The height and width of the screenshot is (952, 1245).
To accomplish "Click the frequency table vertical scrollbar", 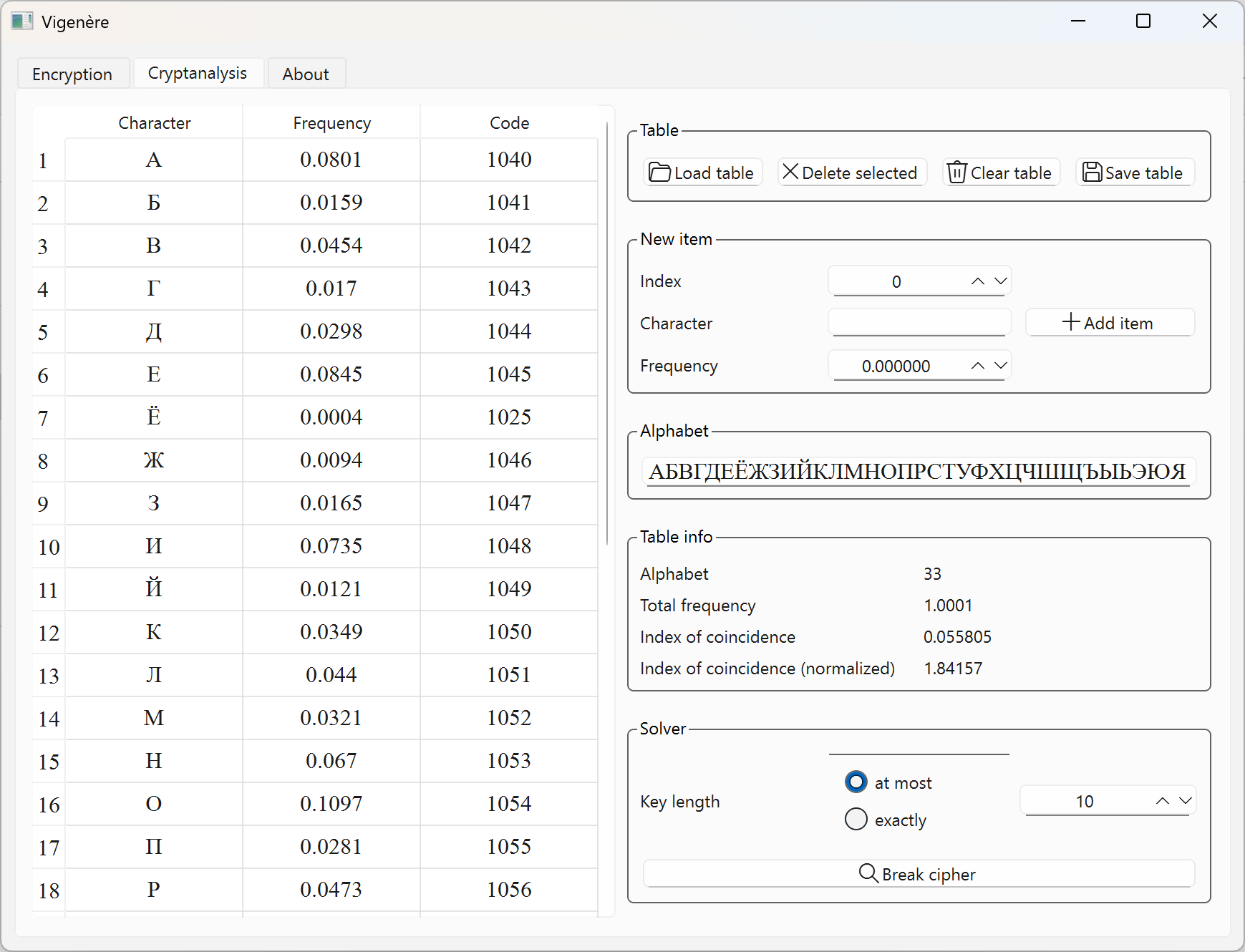I will pos(607,333).
